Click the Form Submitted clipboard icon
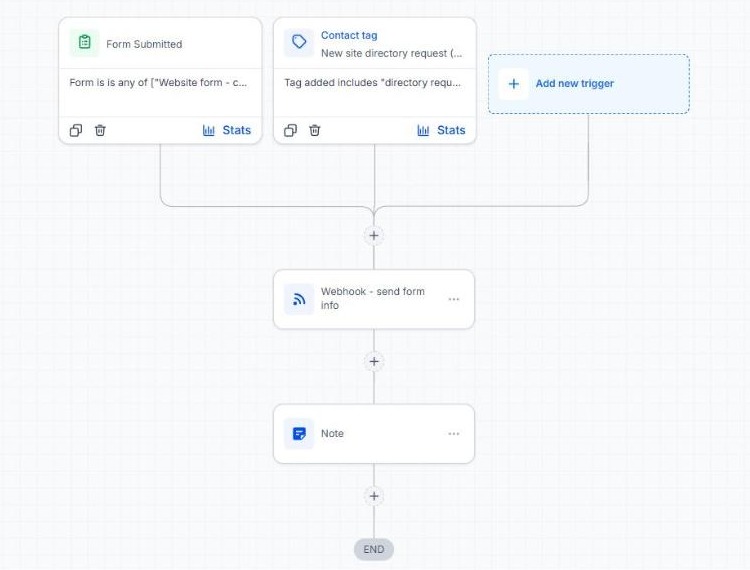This screenshot has width=750, height=570. 85,43
